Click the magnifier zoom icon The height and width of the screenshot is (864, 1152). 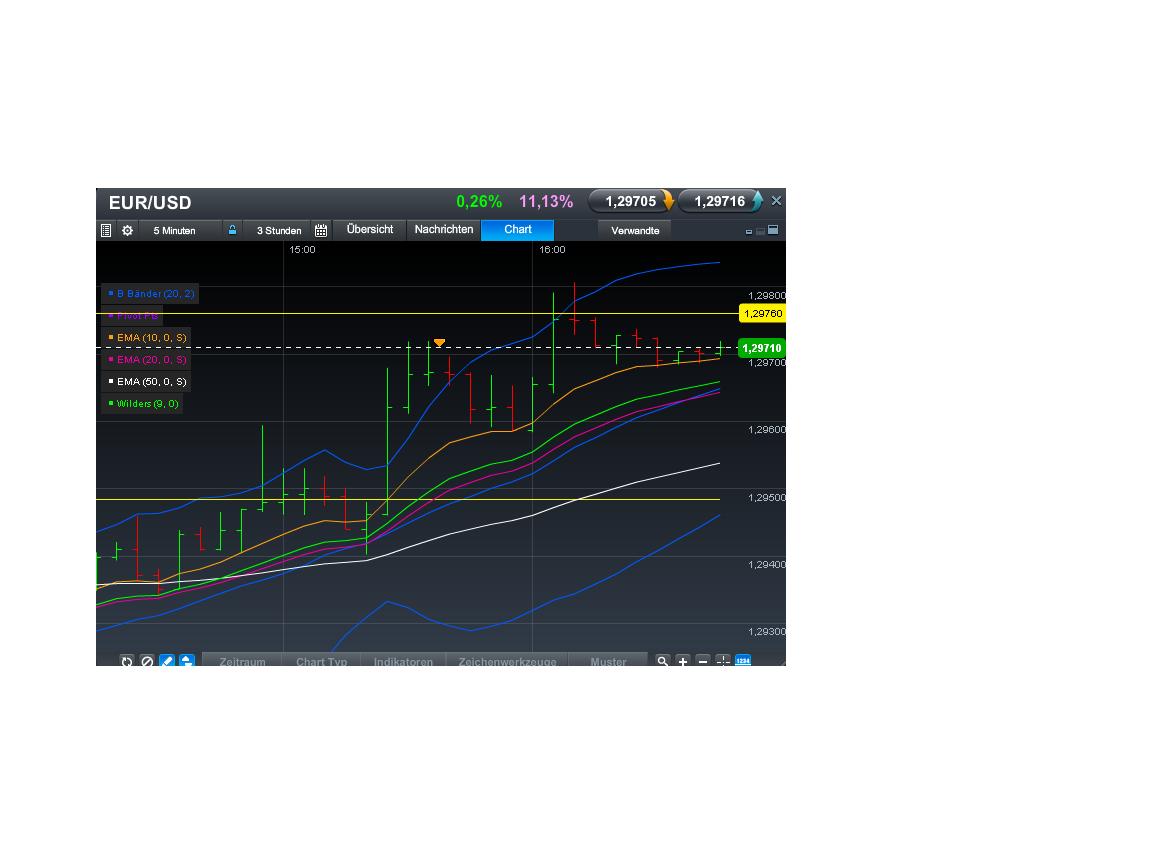(663, 661)
